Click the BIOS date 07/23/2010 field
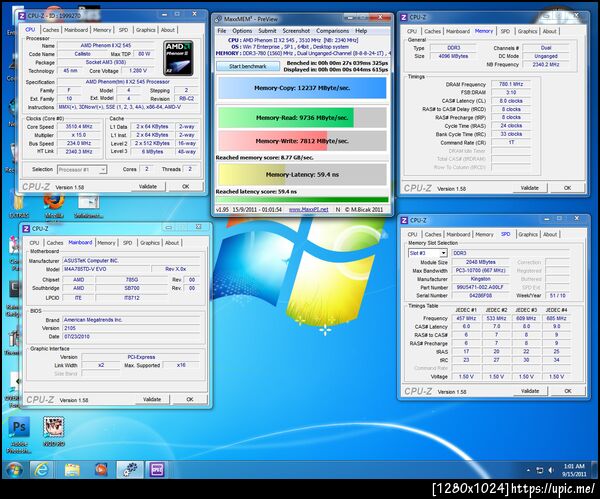This screenshot has width=600, height=499. point(131,336)
